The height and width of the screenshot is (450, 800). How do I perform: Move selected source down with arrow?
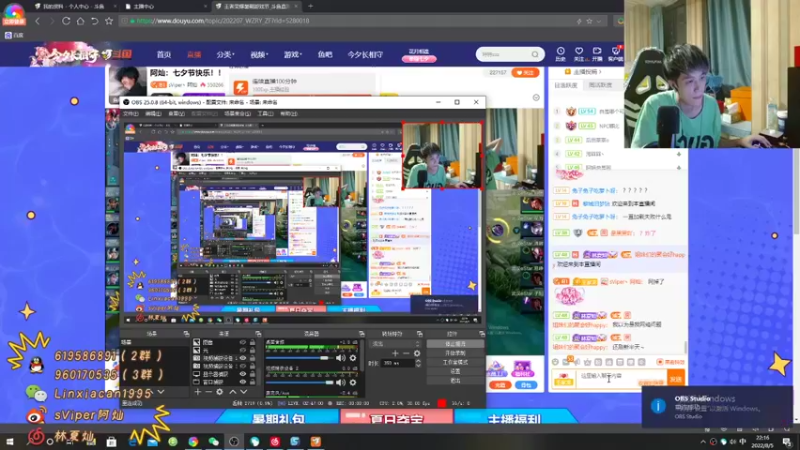[x=244, y=392]
